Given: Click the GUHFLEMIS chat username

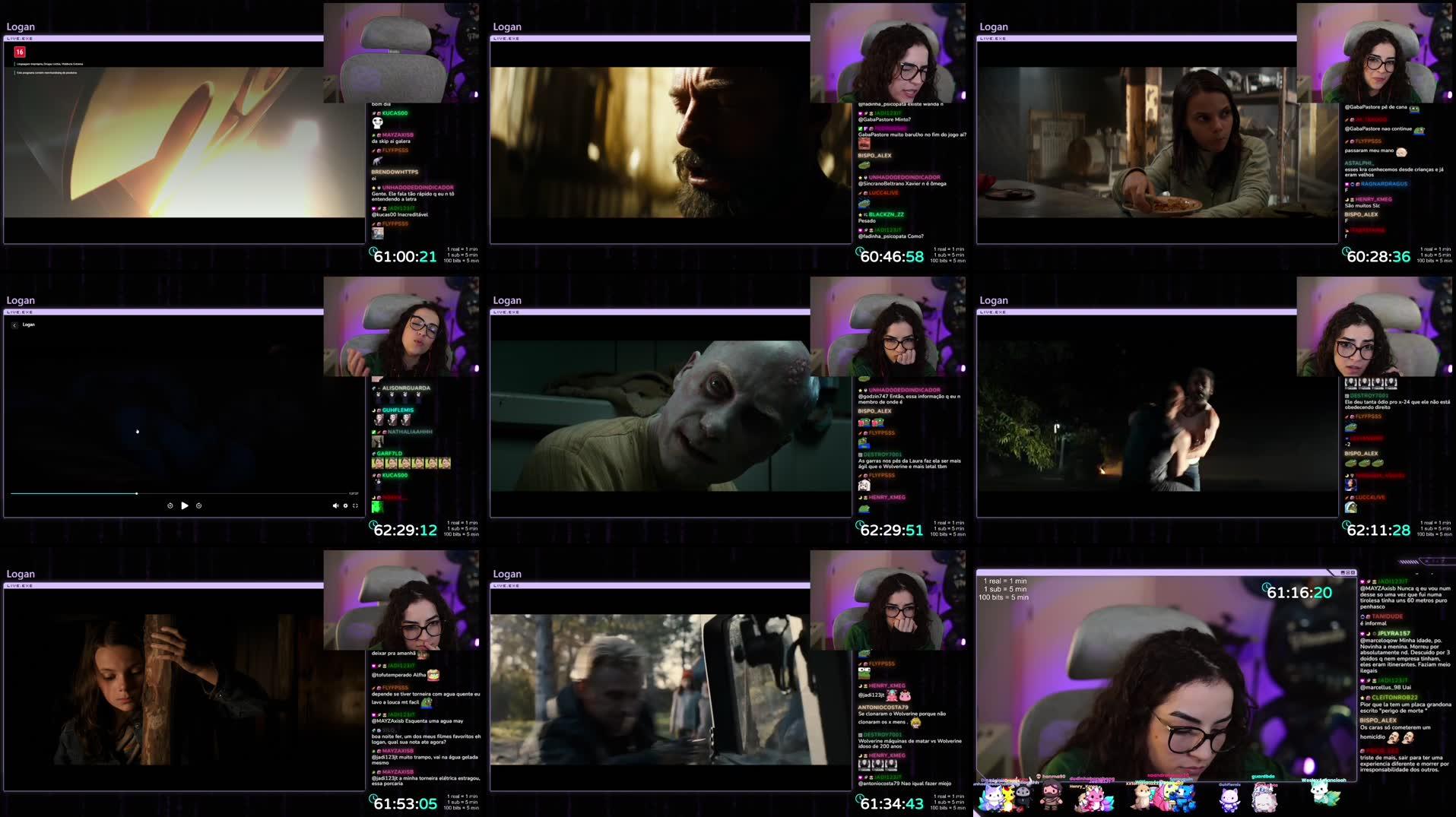Looking at the screenshot, I should pos(398,410).
